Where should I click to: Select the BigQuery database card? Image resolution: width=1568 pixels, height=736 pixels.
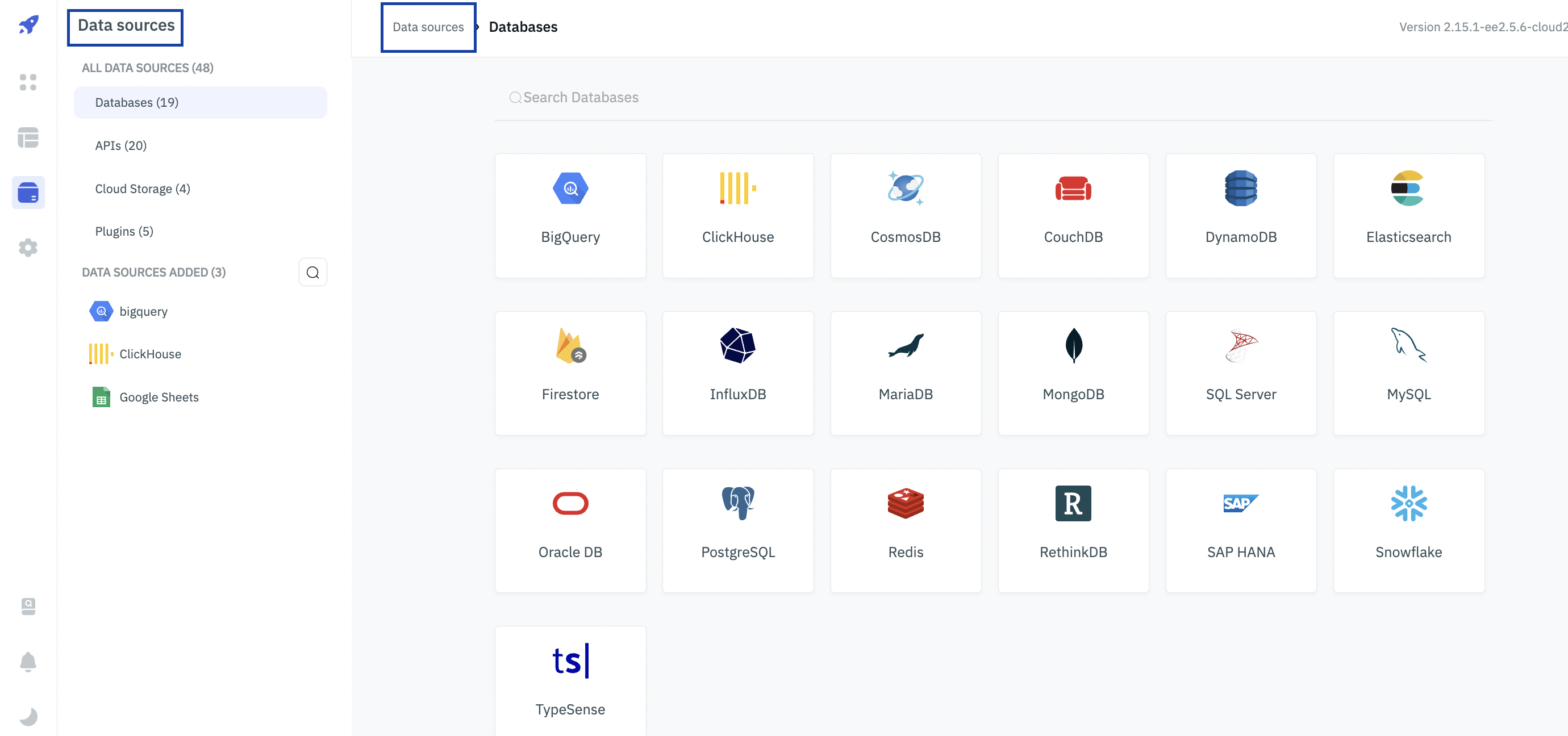pos(570,215)
